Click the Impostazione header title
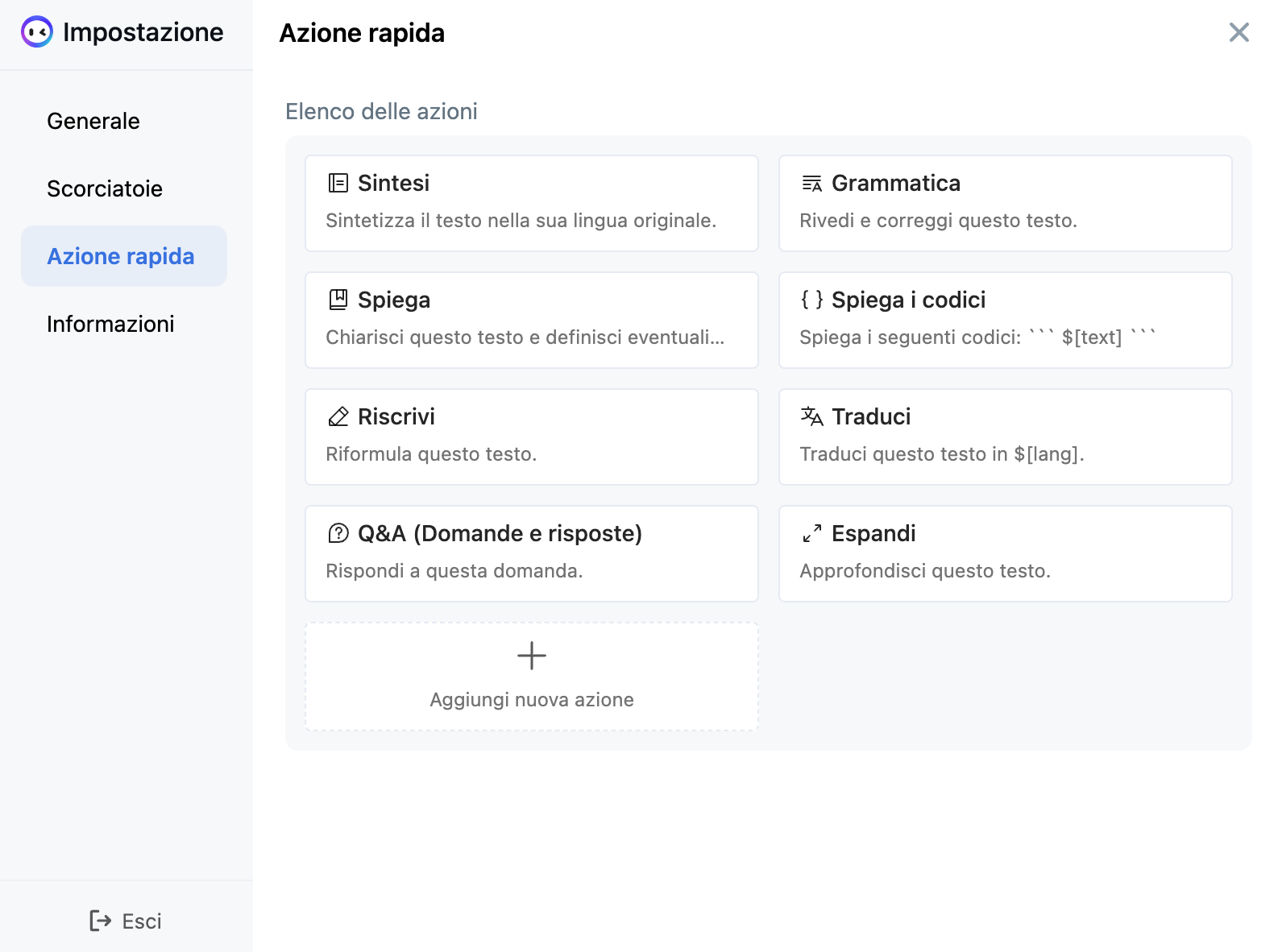This screenshot has height=952, width=1278. [143, 32]
